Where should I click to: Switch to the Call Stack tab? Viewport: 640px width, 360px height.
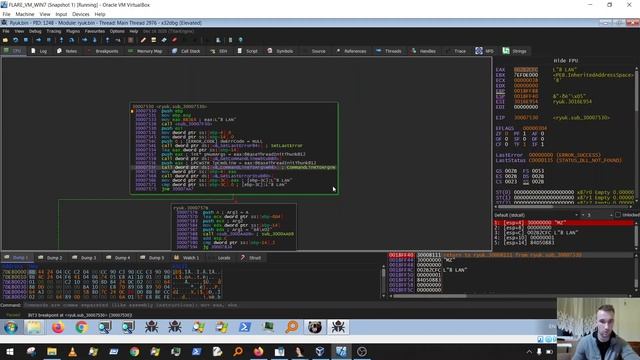point(186,51)
